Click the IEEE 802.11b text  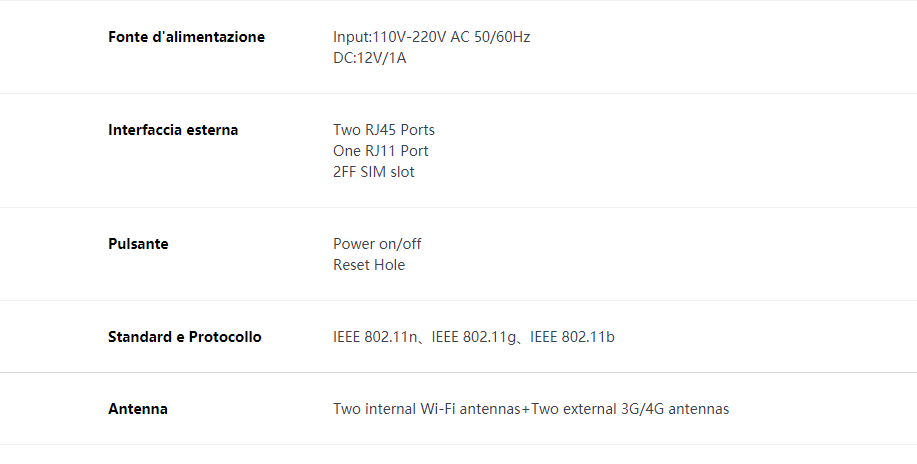tap(572, 337)
